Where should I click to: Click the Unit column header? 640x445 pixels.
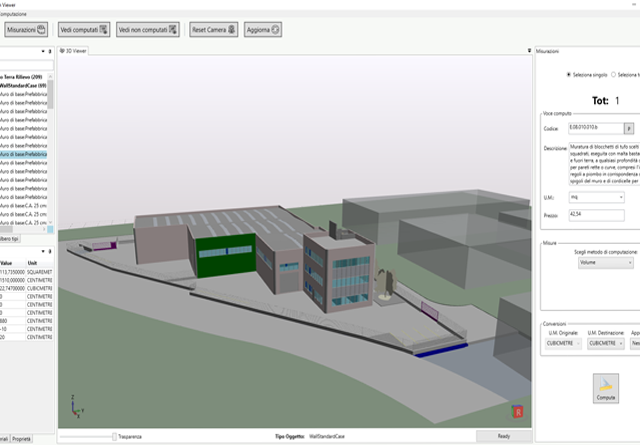40,263
